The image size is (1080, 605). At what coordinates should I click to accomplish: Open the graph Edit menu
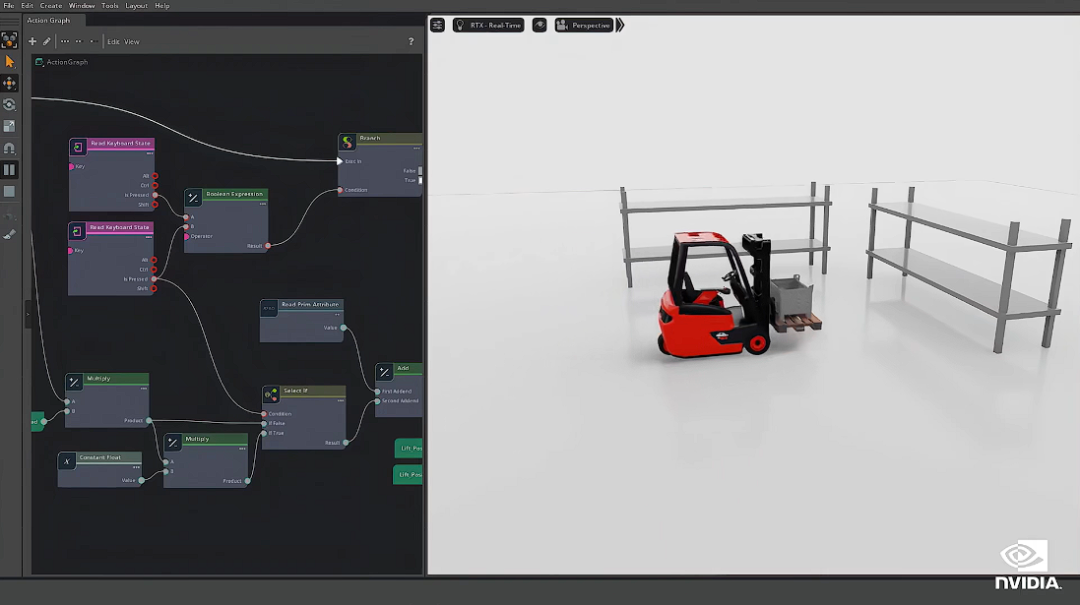click(113, 41)
